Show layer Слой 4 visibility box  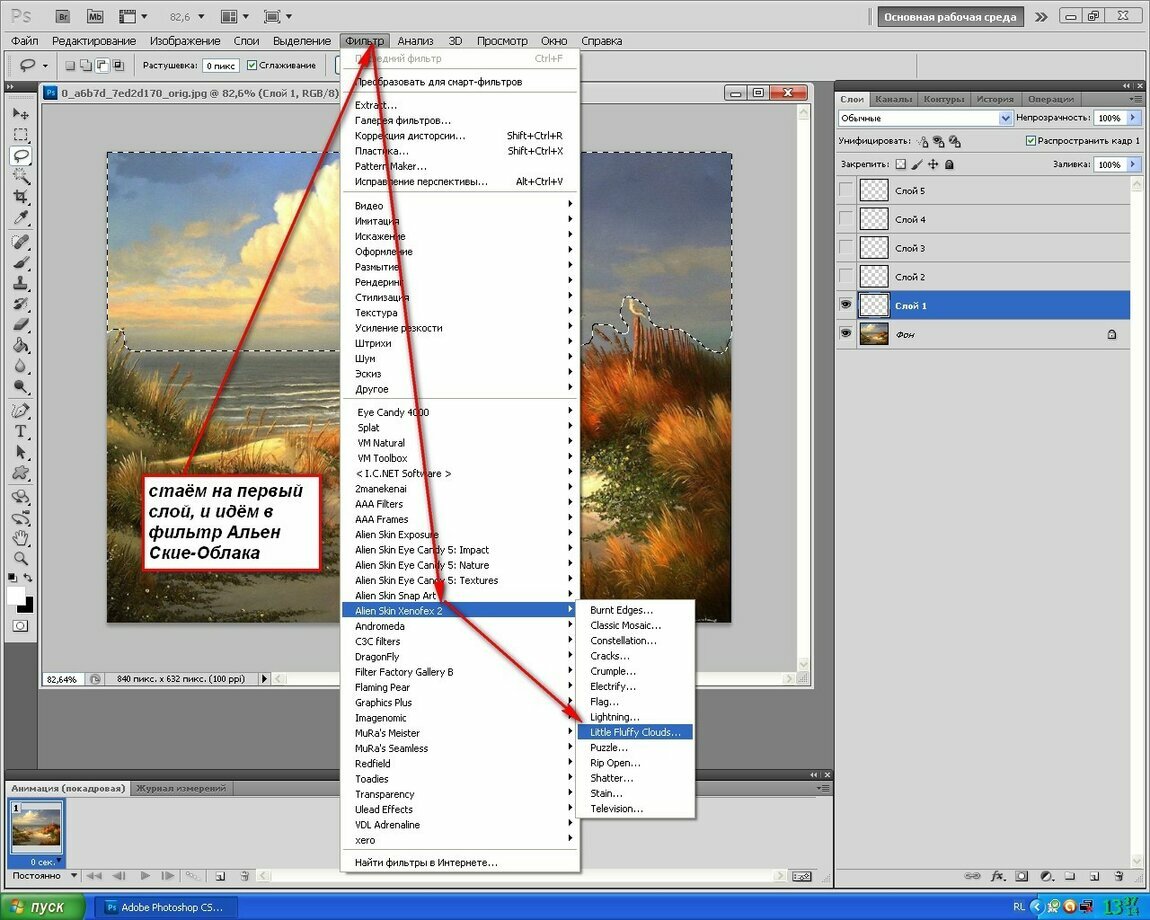tap(846, 219)
